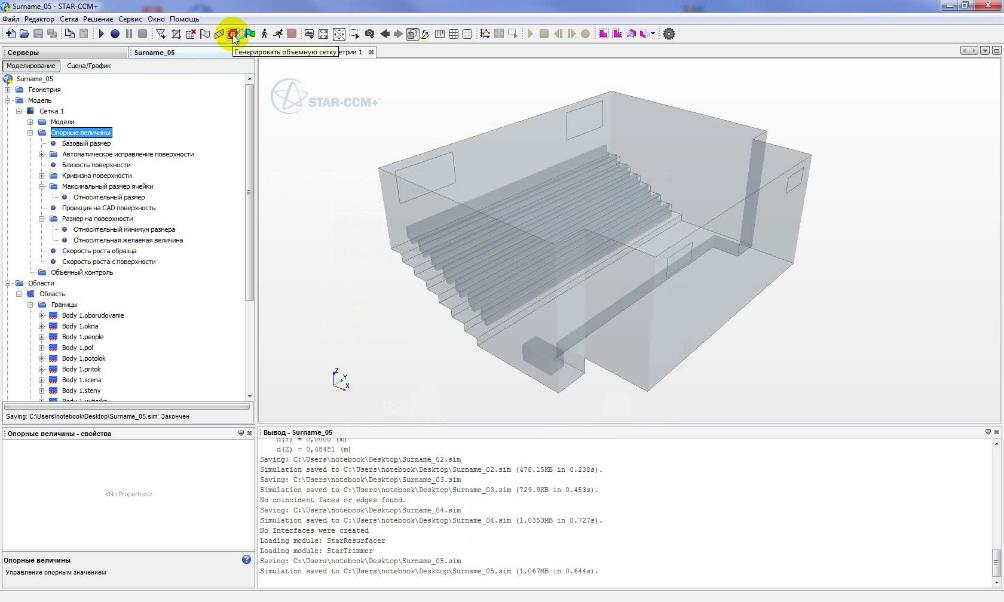Screen dimensions: 1004x602
Task: Select the Surname_05 simulation tab
Action: [154, 52]
